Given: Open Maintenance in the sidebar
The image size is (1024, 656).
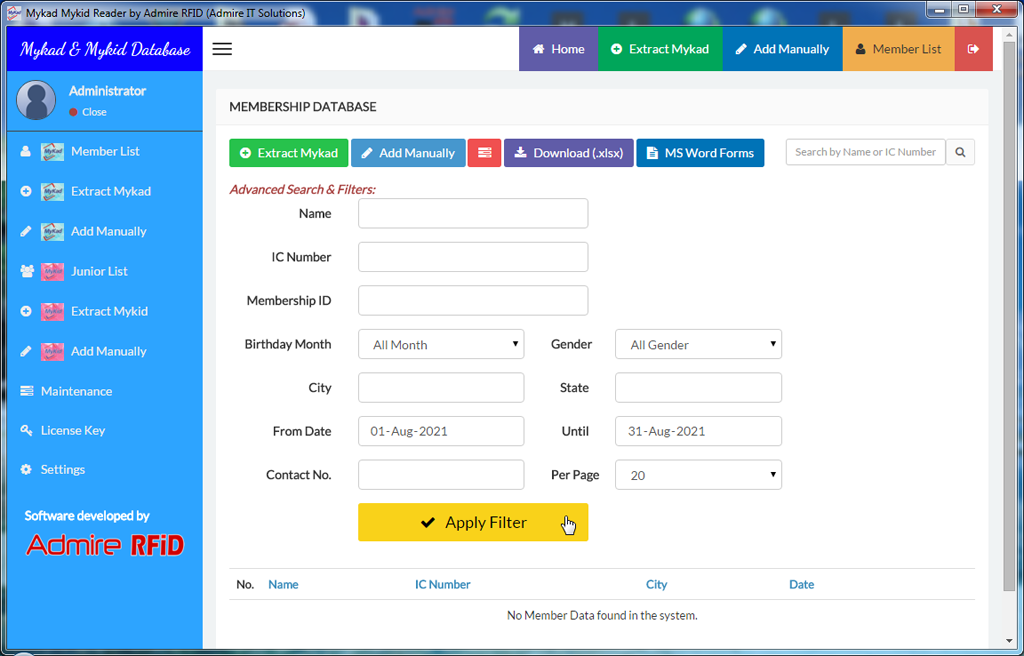Looking at the screenshot, I should 76,391.
